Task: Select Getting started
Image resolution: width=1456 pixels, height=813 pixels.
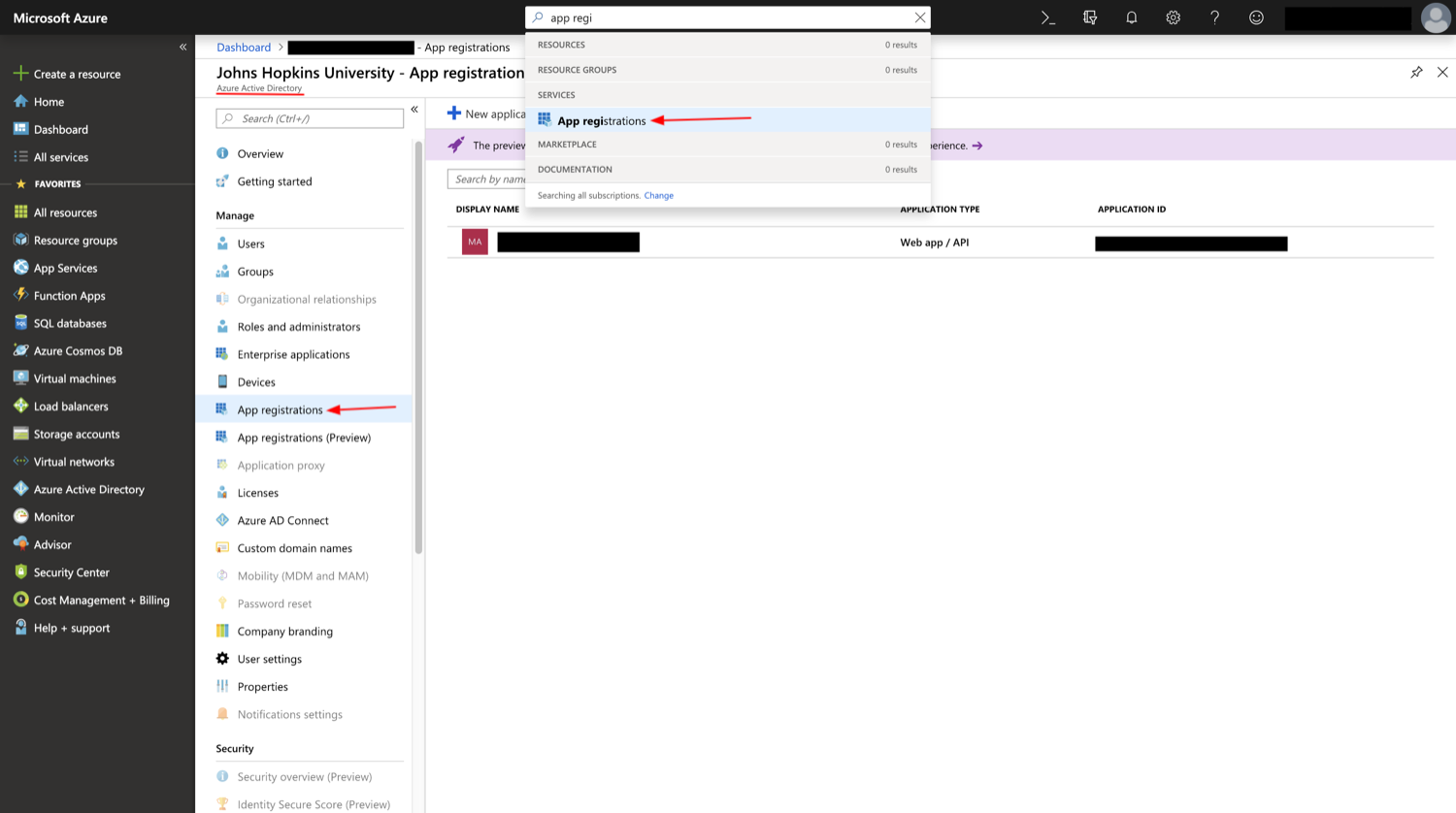Action: pos(275,181)
